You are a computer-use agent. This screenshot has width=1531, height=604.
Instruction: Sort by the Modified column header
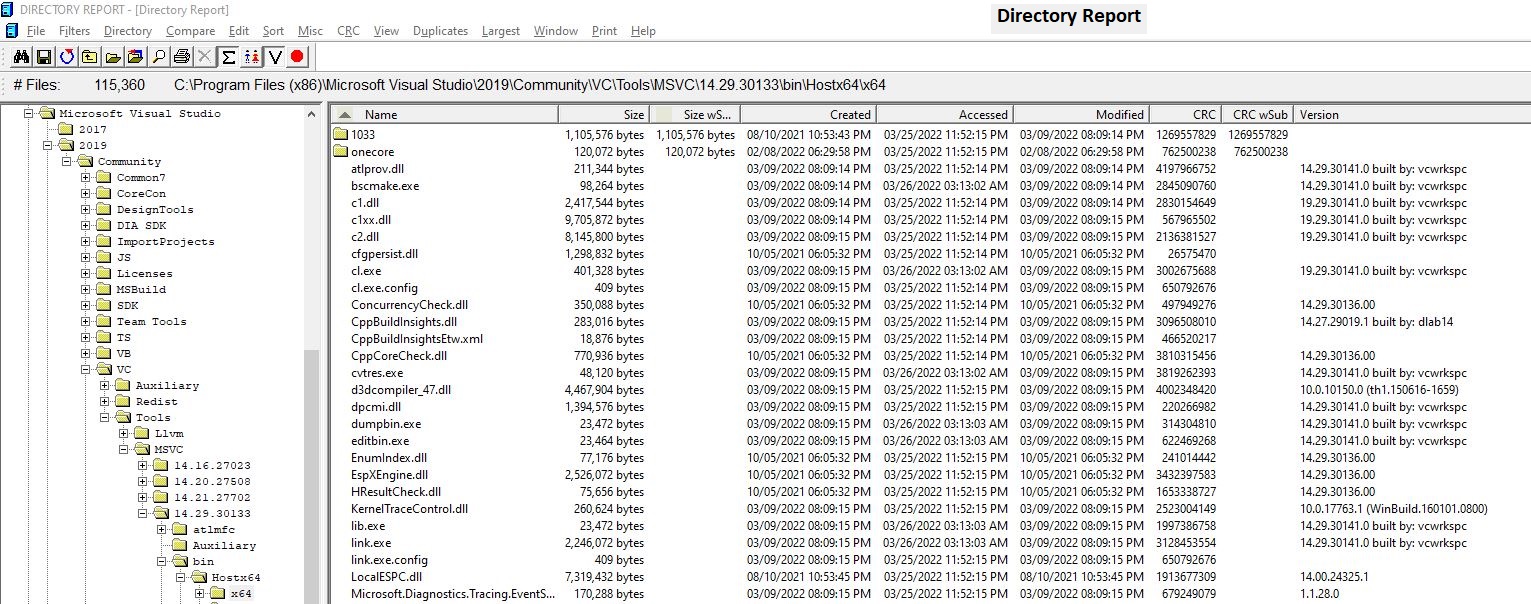1081,114
